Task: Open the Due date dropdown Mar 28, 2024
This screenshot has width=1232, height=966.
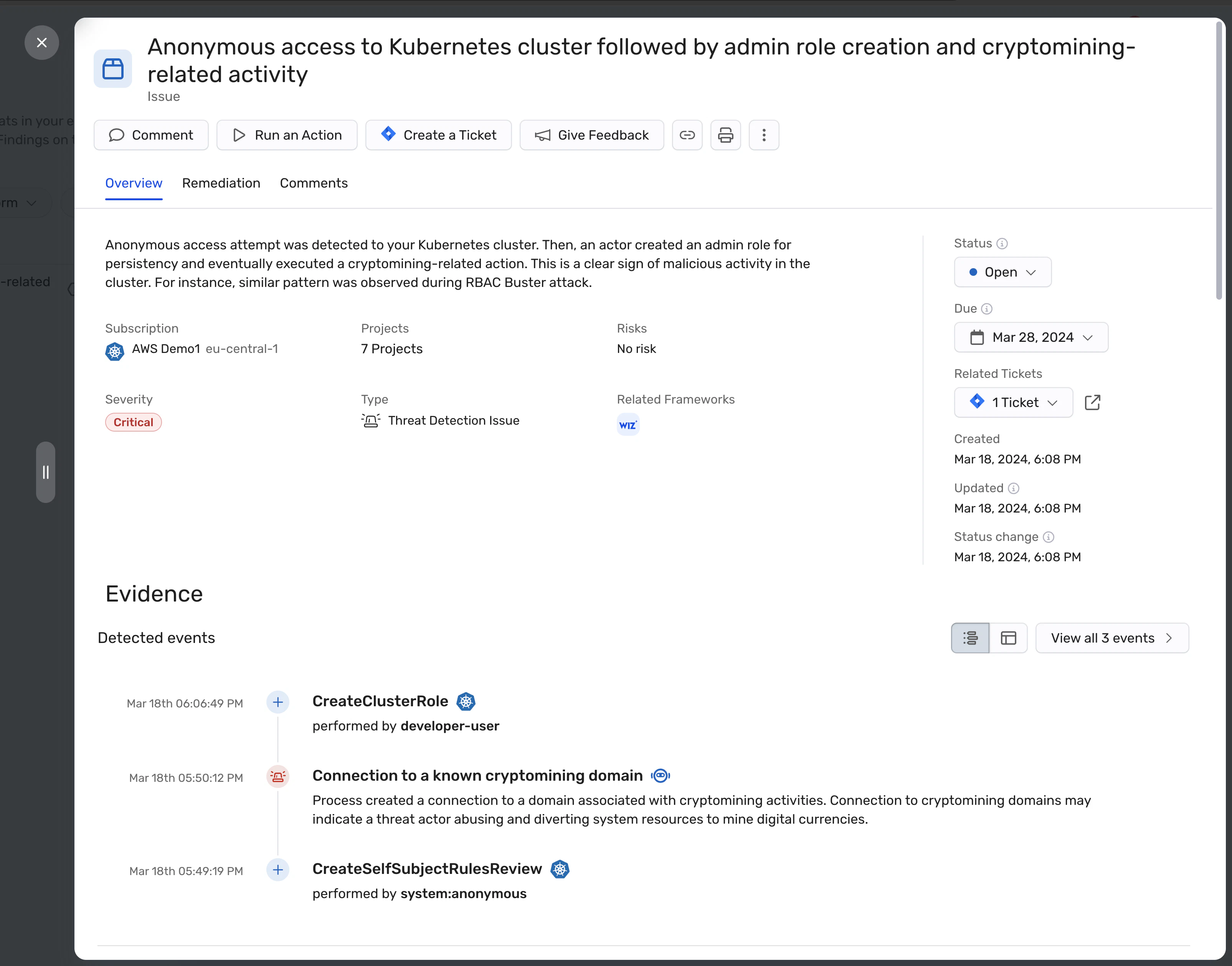Action: tap(1031, 338)
